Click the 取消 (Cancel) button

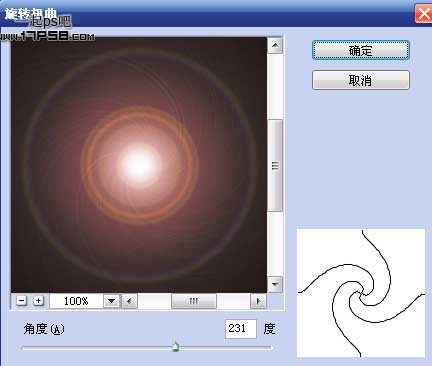point(361,80)
